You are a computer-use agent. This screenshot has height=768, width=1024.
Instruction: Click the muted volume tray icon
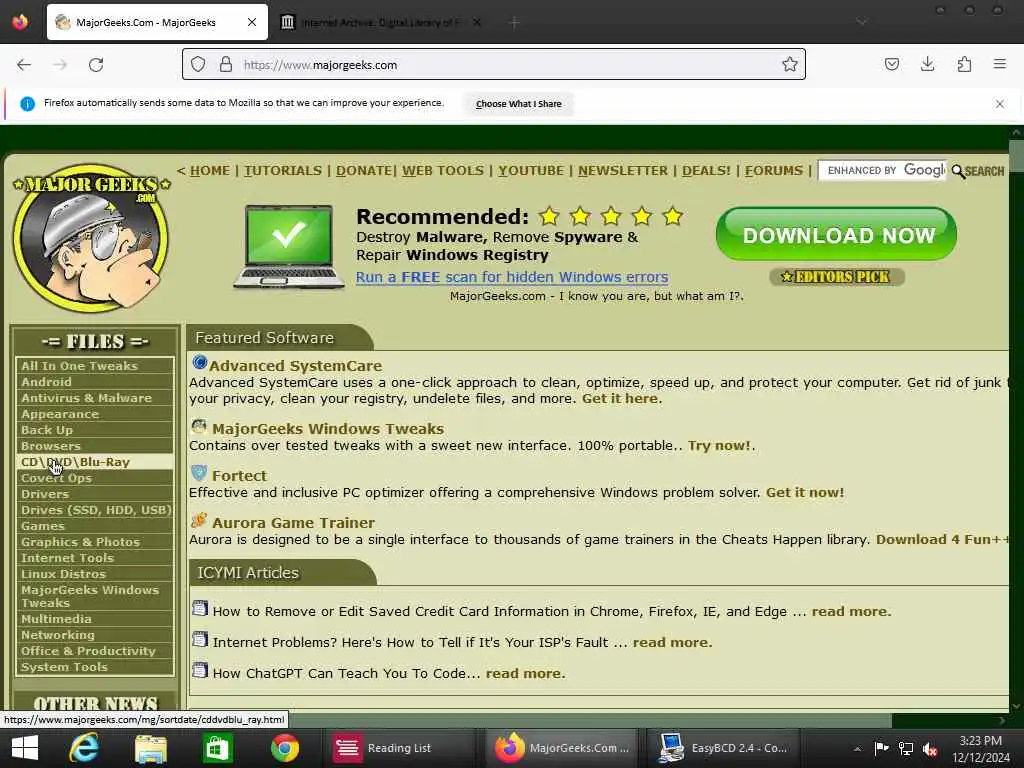(x=930, y=748)
